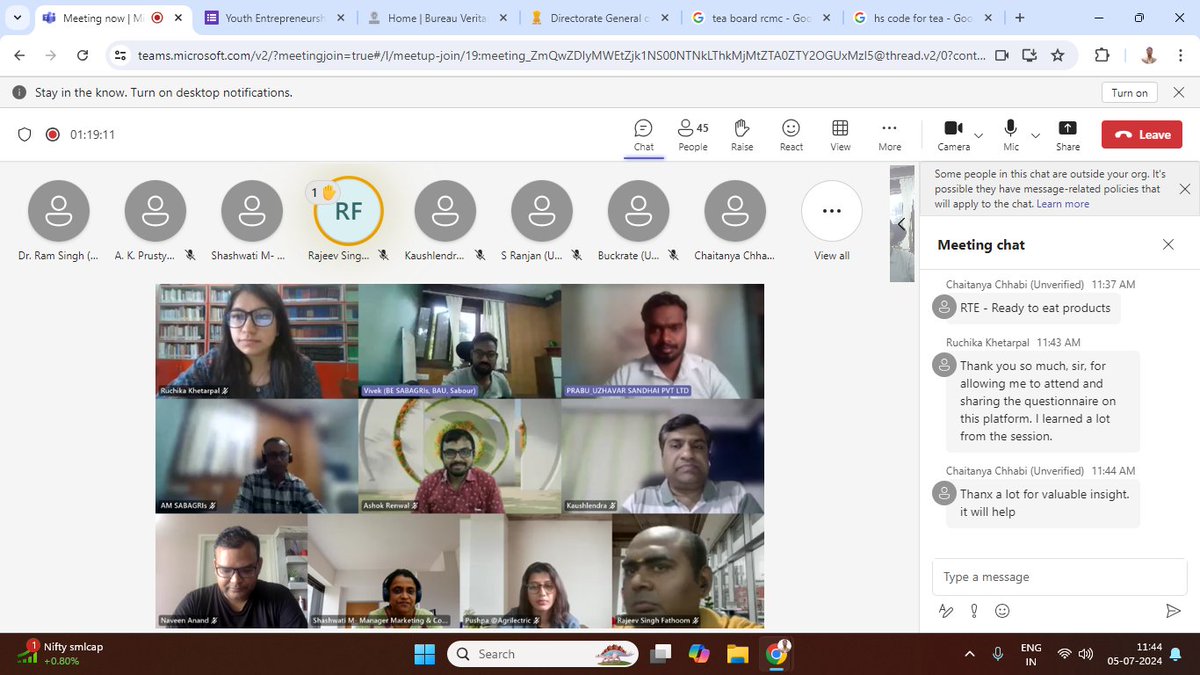1200x675 pixels.
Task: Click the Type a message field
Action: click(x=1060, y=577)
